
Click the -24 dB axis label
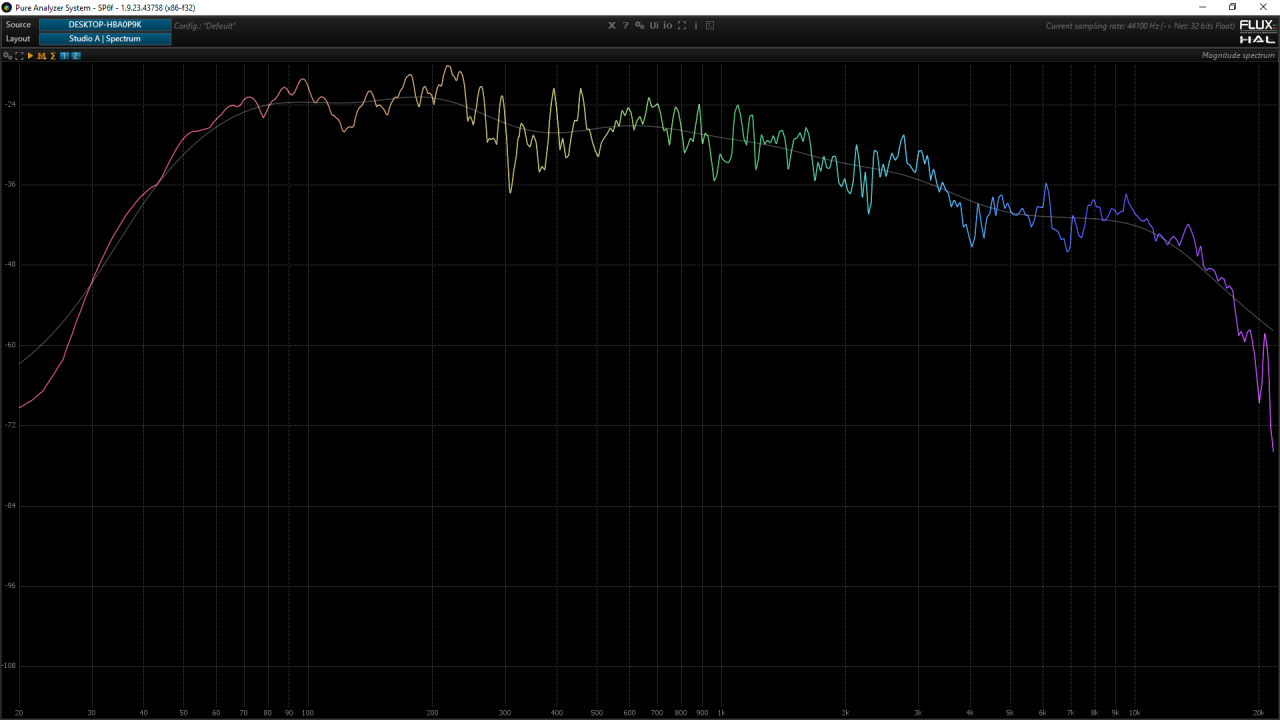point(10,104)
